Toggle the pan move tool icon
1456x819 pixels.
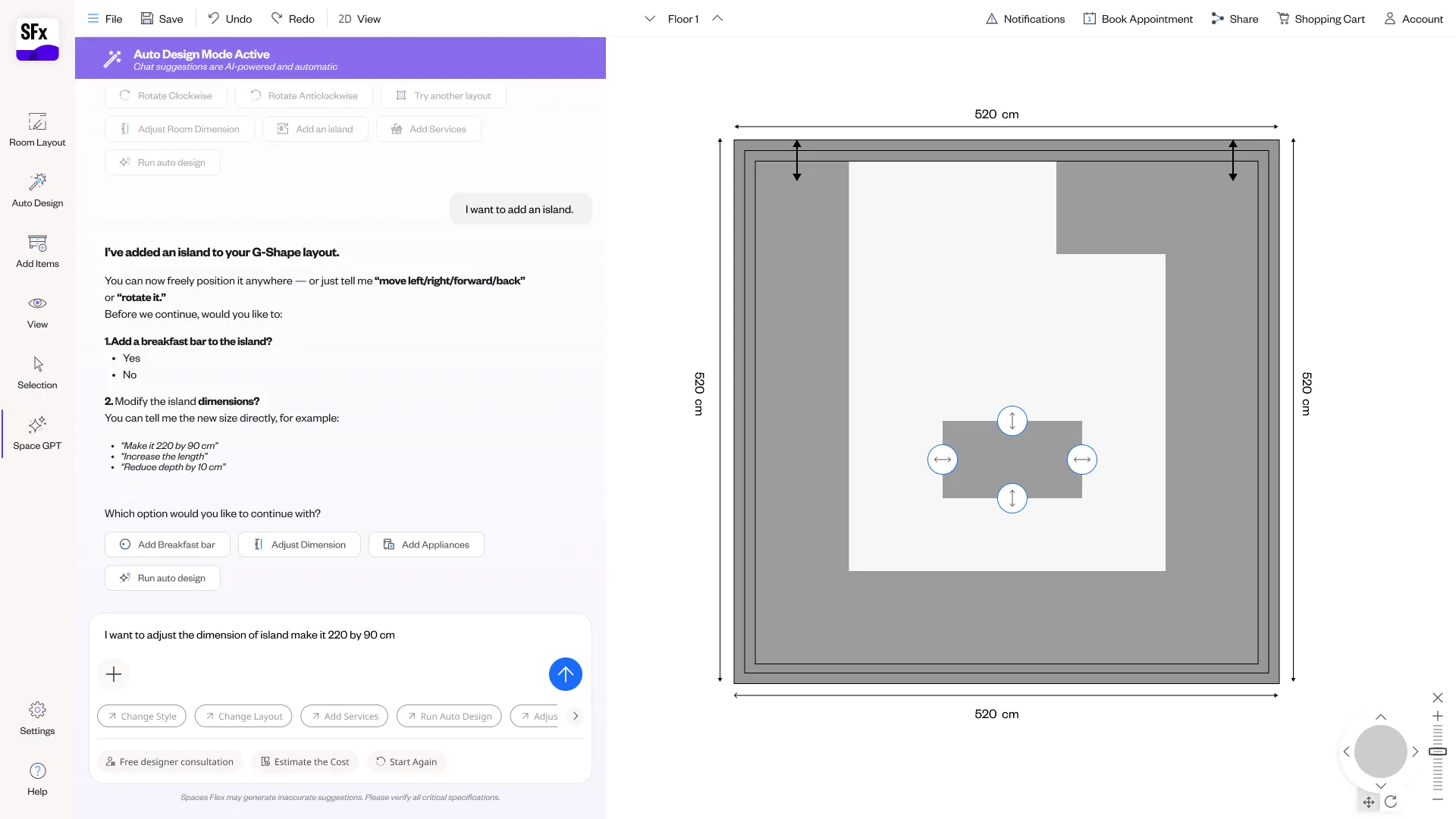1369,802
